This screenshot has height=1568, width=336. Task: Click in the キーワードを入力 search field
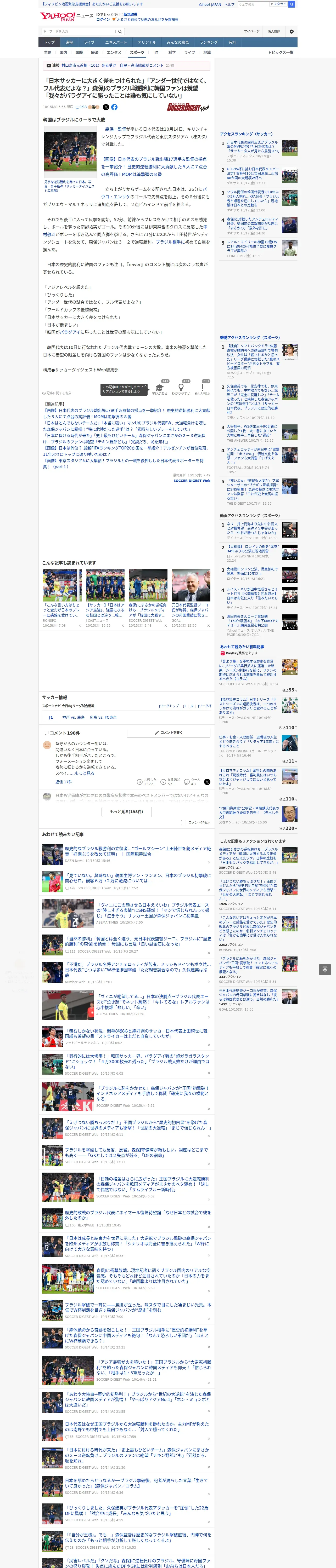click(79, 32)
